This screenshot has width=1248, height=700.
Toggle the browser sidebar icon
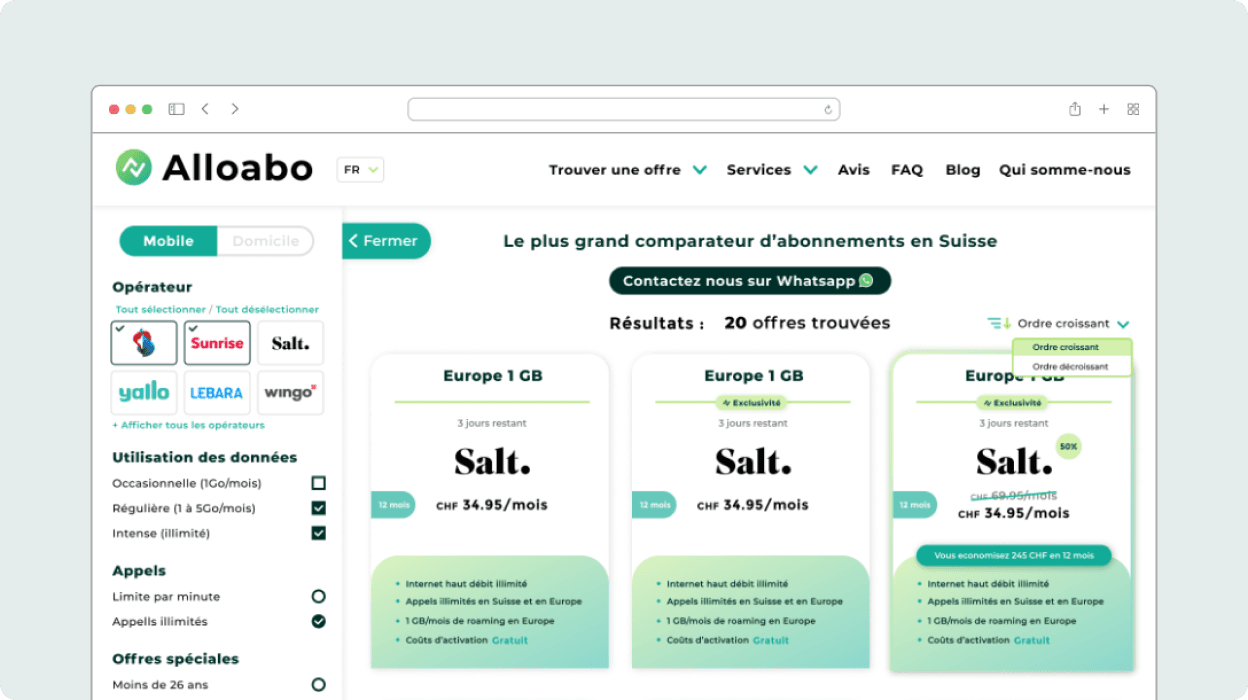176,109
